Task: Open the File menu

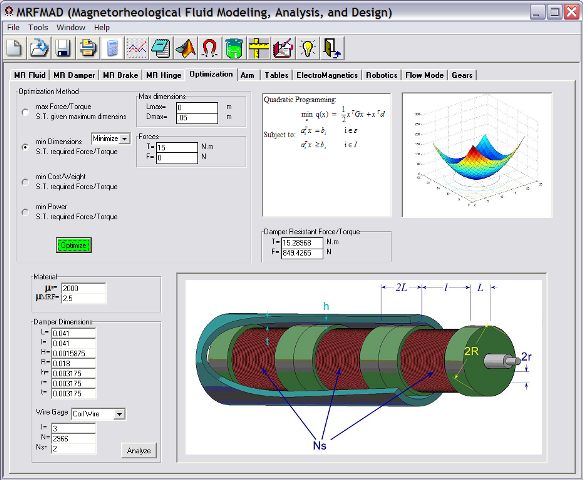Action: point(13,27)
